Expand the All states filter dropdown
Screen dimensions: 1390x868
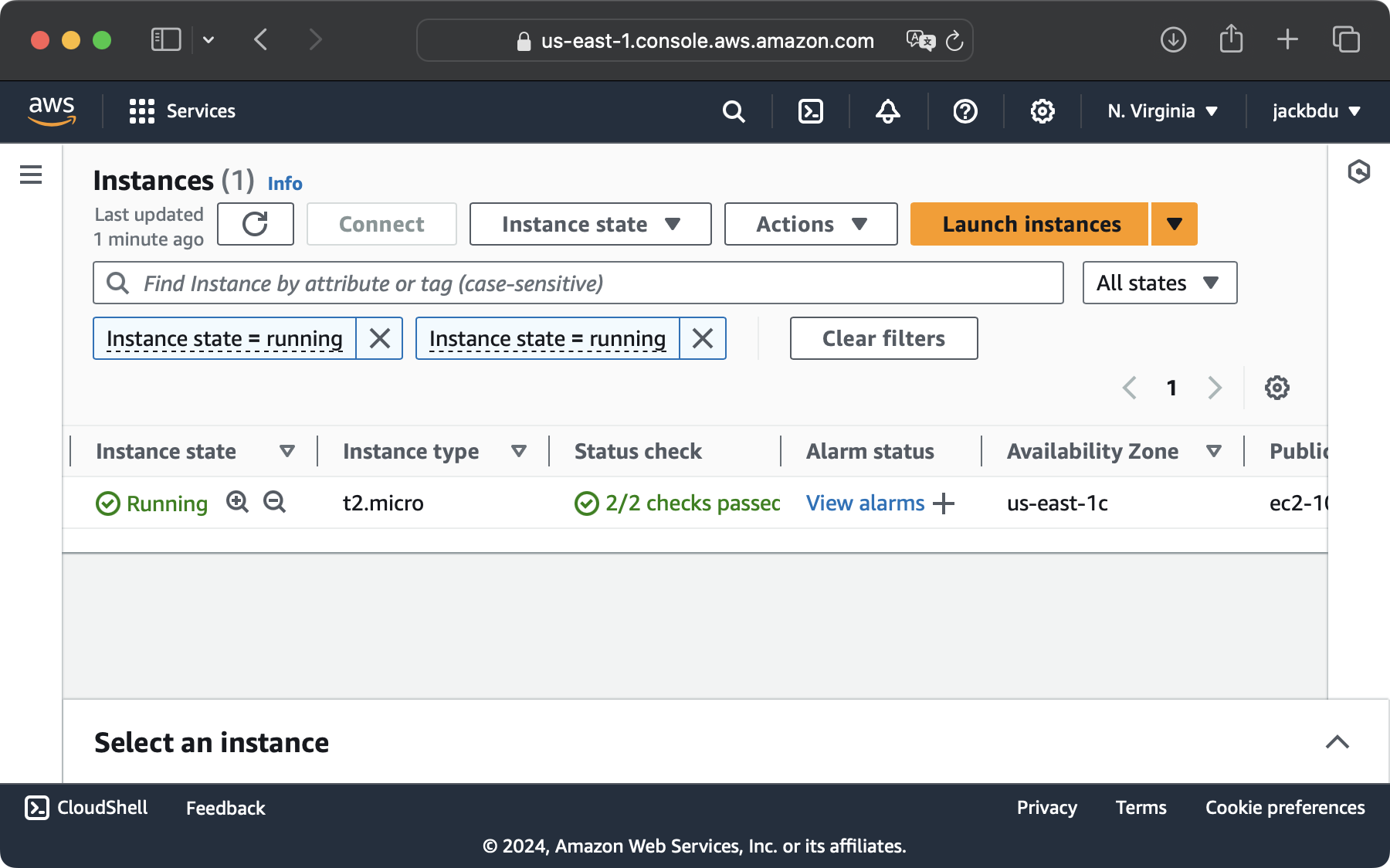tap(1158, 283)
